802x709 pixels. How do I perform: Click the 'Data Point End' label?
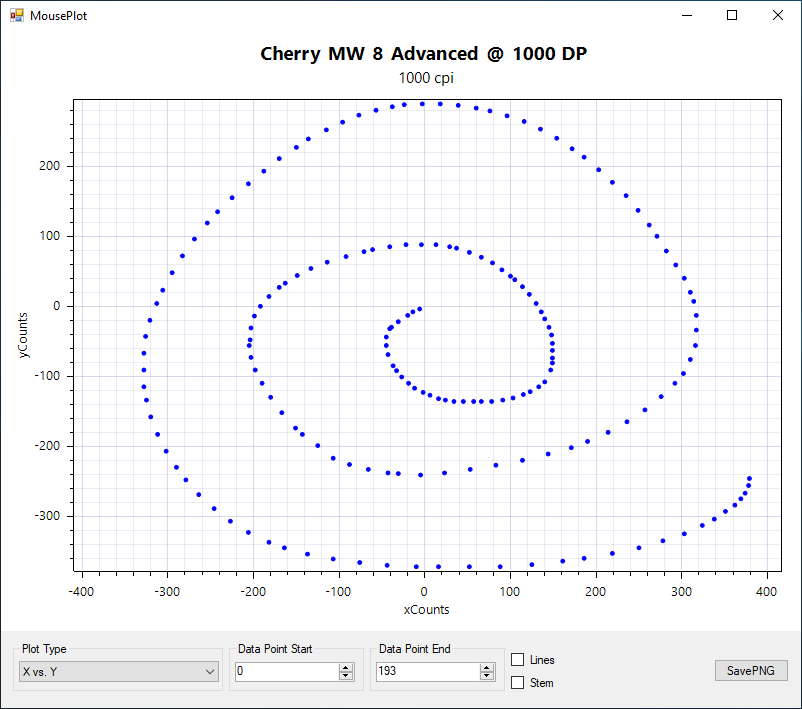click(x=415, y=649)
